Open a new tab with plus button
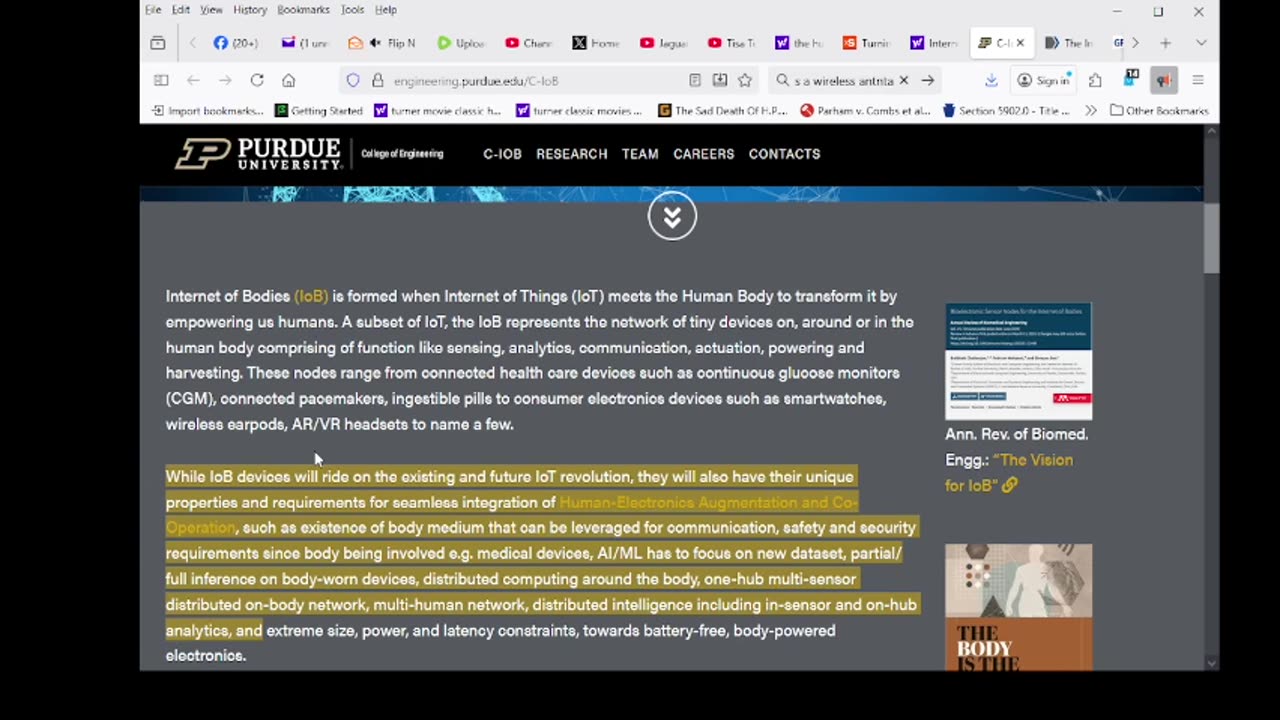Image resolution: width=1280 pixels, height=720 pixels. click(1165, 43)
